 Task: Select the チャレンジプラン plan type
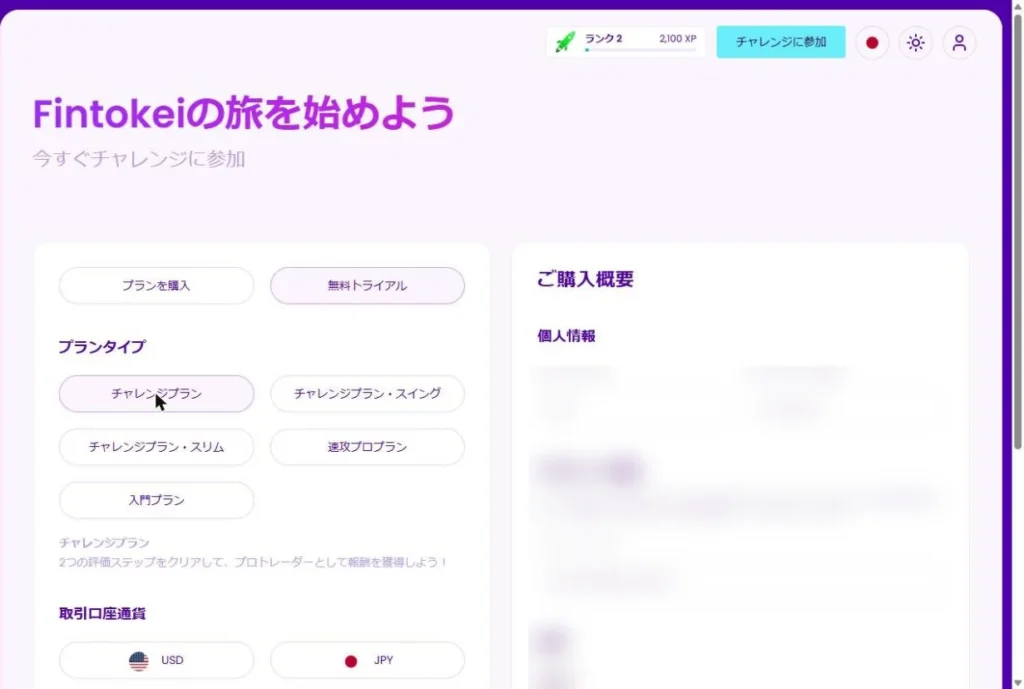[156, 393]
